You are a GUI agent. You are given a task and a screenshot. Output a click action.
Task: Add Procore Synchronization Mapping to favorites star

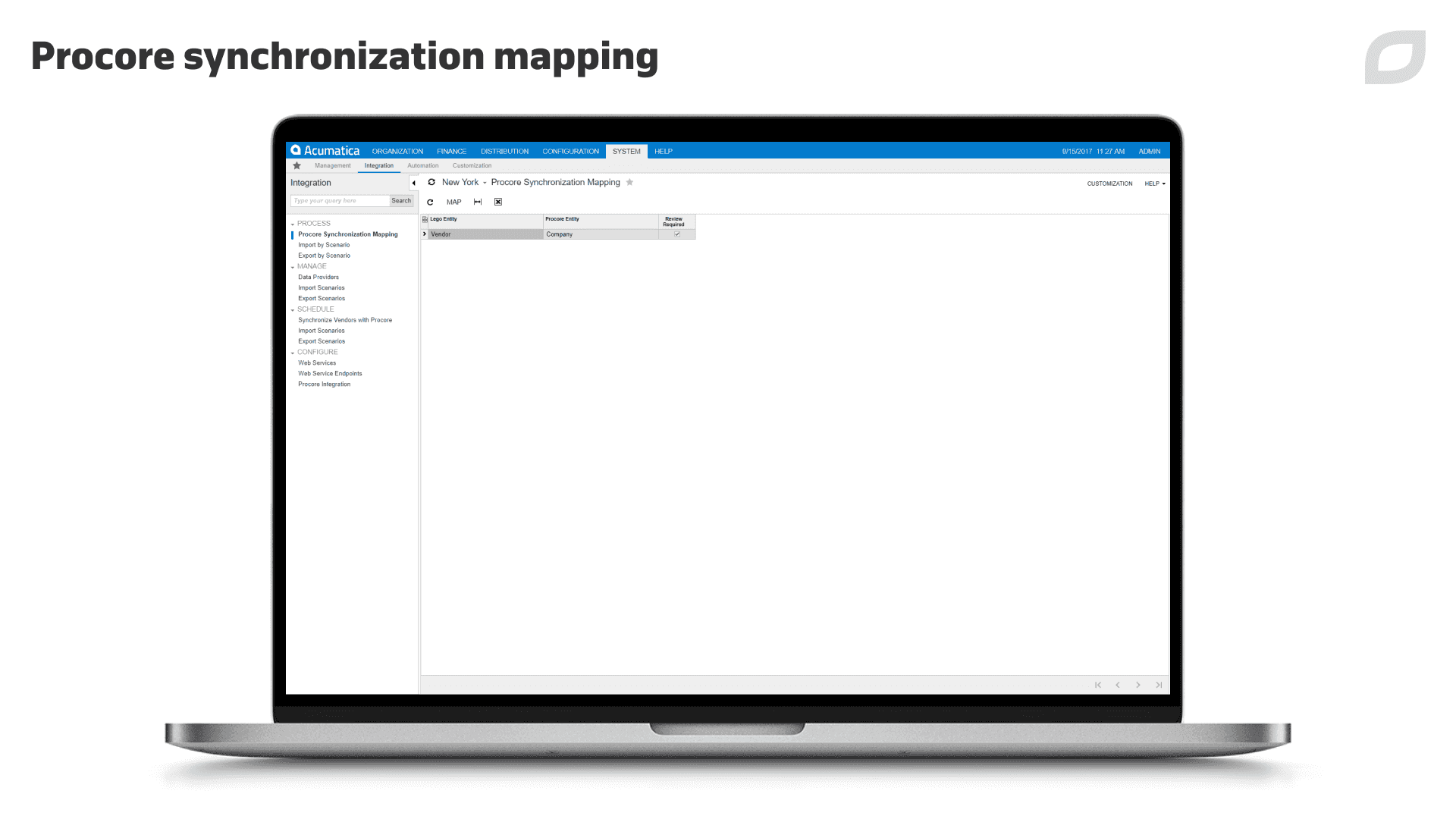click(629, 182)
